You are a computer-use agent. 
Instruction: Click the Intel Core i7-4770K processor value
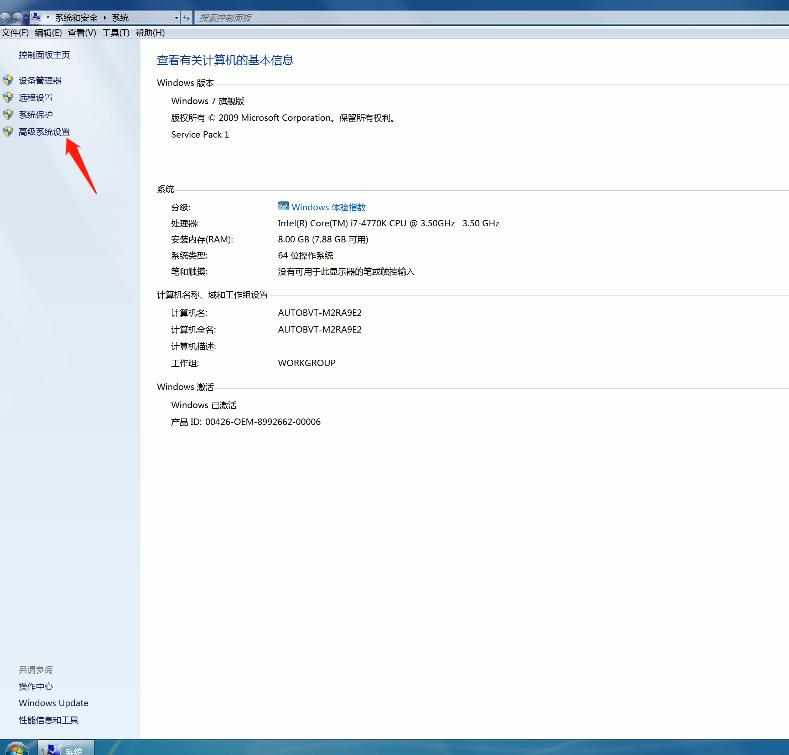click(x=388, y=223)
